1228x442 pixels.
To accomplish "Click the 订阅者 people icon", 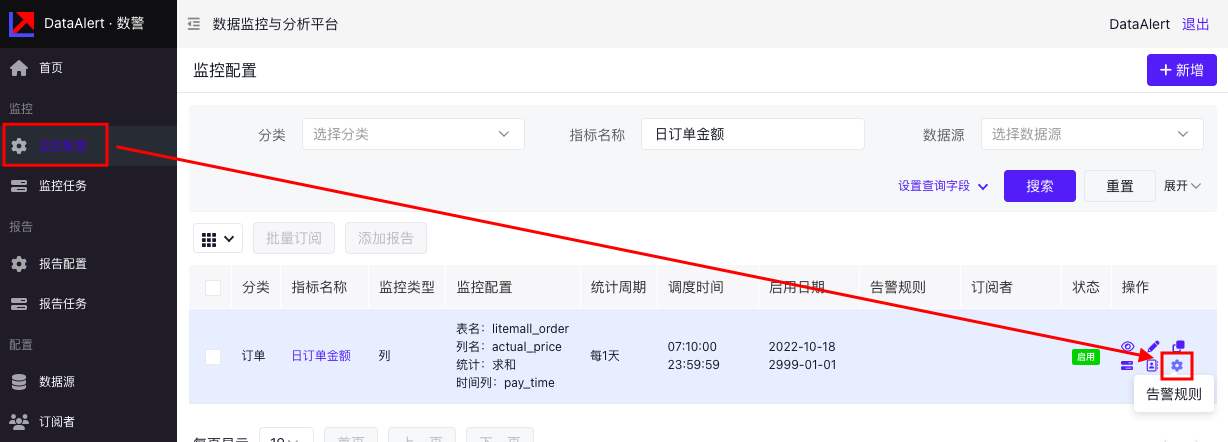I will [18, 421].
